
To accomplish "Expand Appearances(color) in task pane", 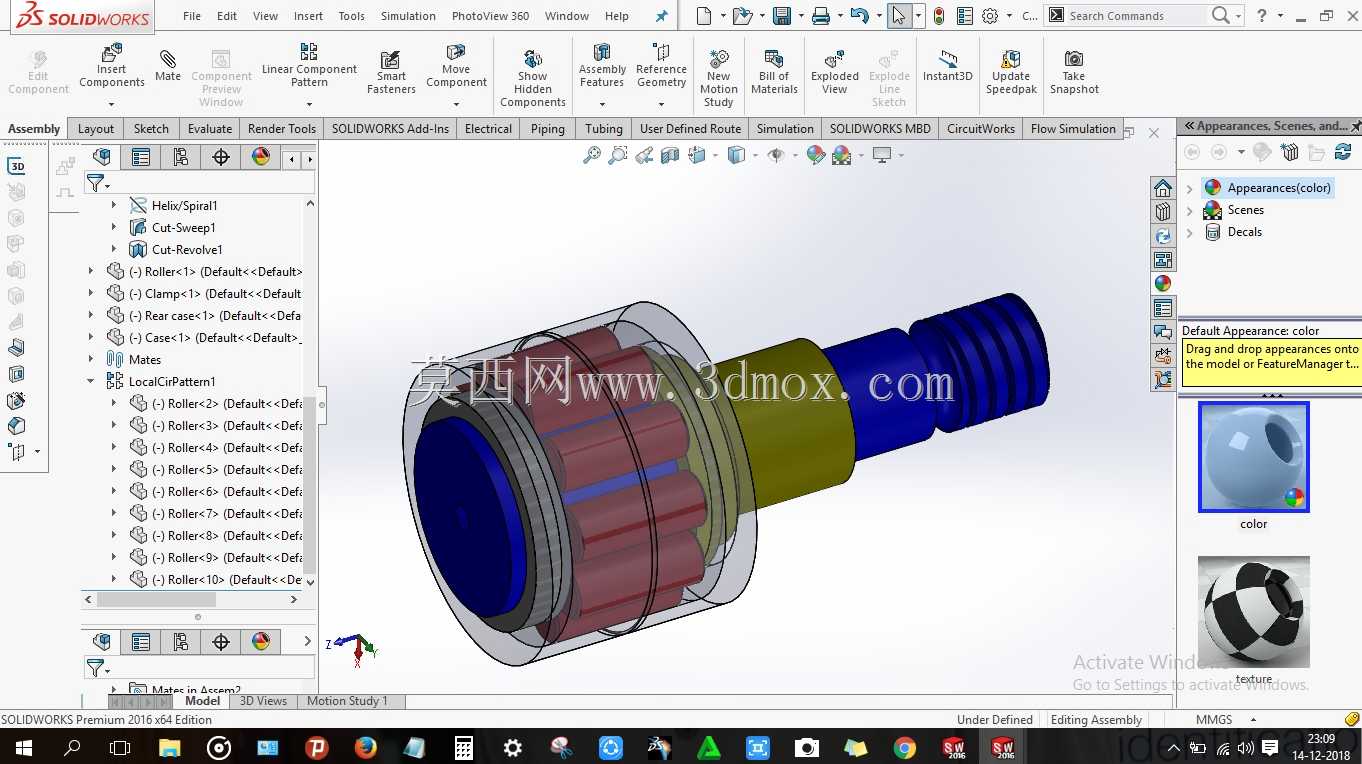I will pos(1190,188).
